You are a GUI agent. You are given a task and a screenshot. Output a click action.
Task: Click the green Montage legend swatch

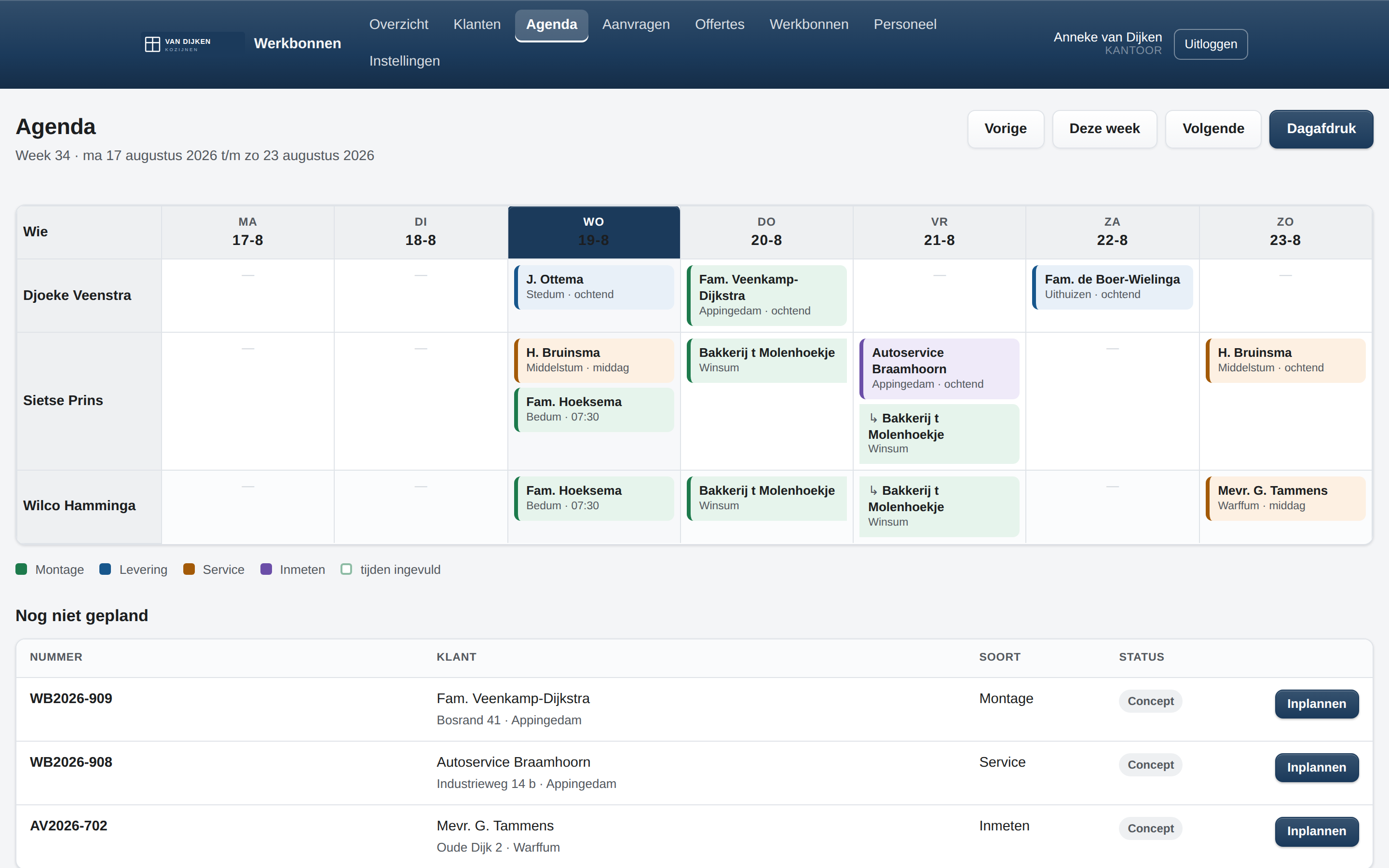coord(21,569)
